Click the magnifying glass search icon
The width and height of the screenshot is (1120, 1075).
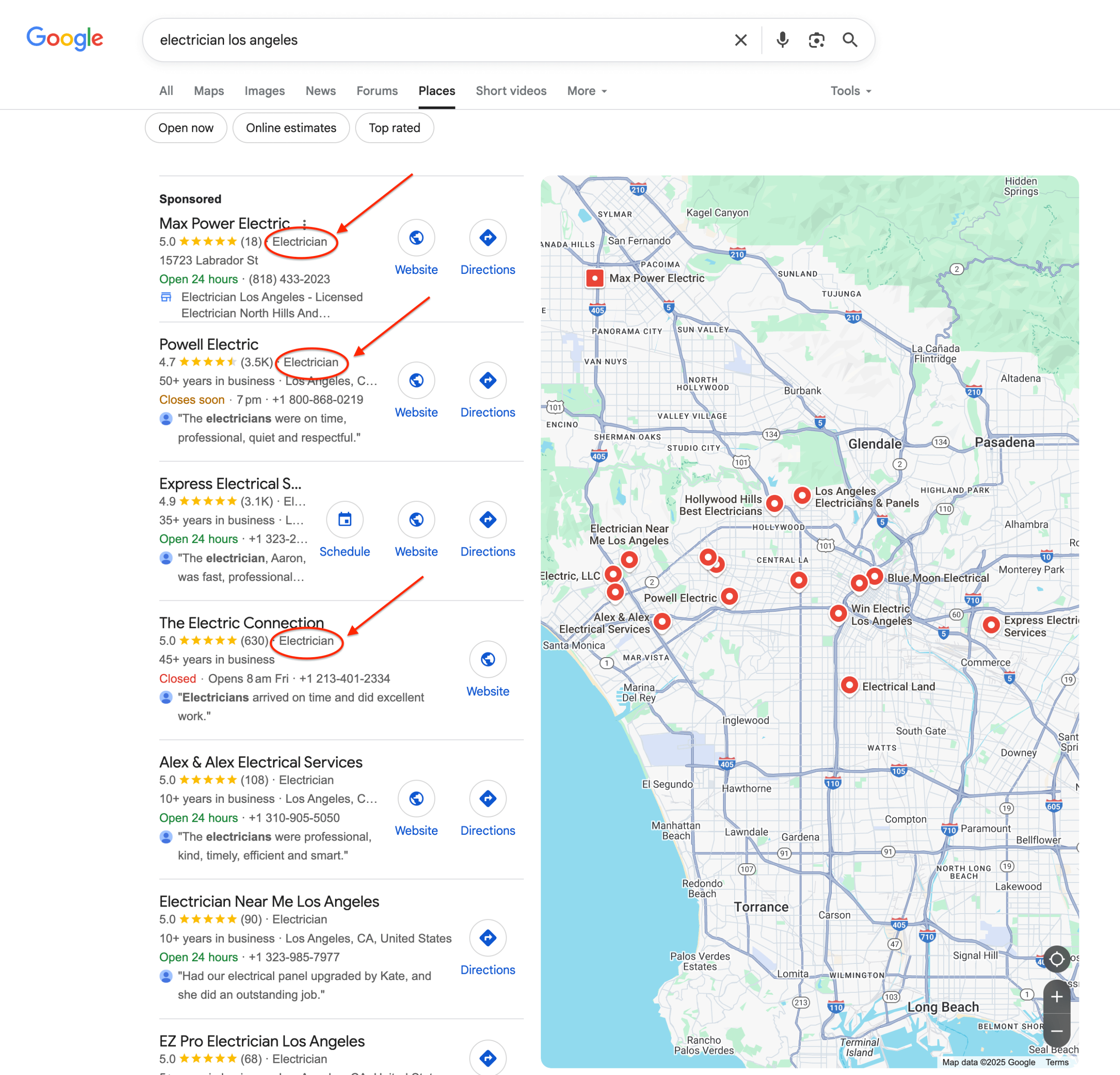click(x=850, y=40)
